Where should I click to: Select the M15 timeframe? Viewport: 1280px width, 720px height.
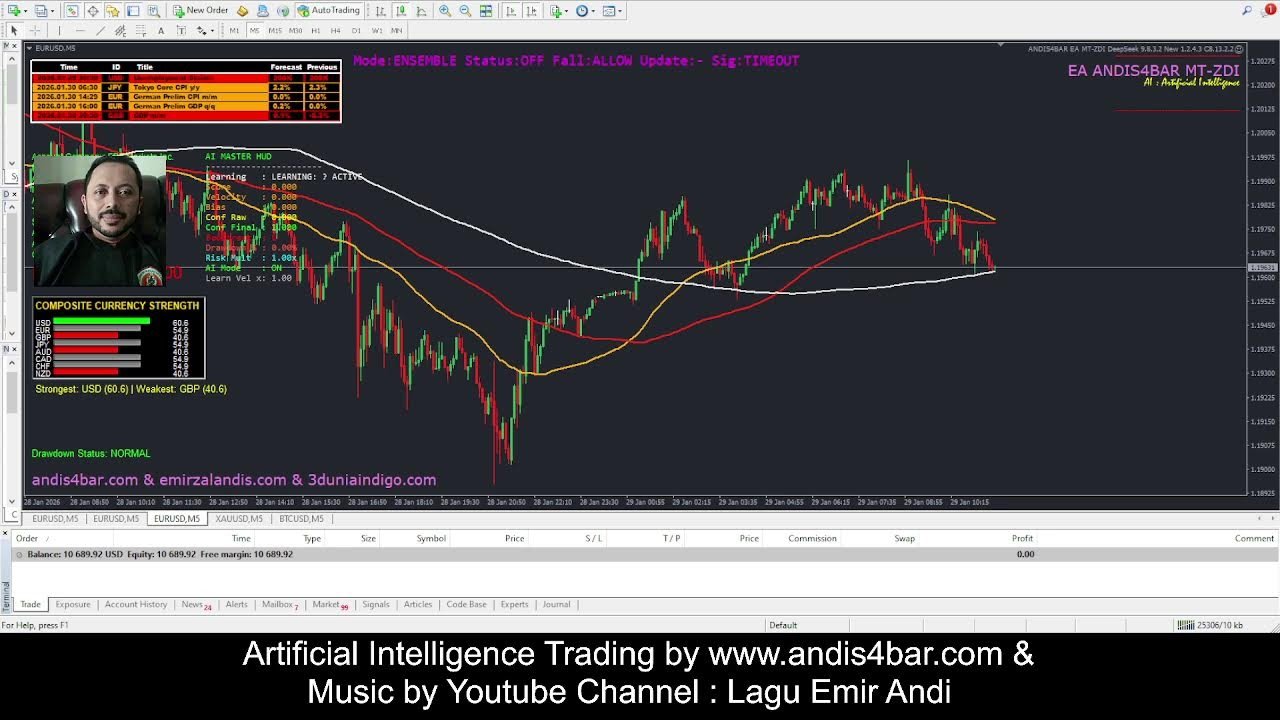click(x=275, y=31)
